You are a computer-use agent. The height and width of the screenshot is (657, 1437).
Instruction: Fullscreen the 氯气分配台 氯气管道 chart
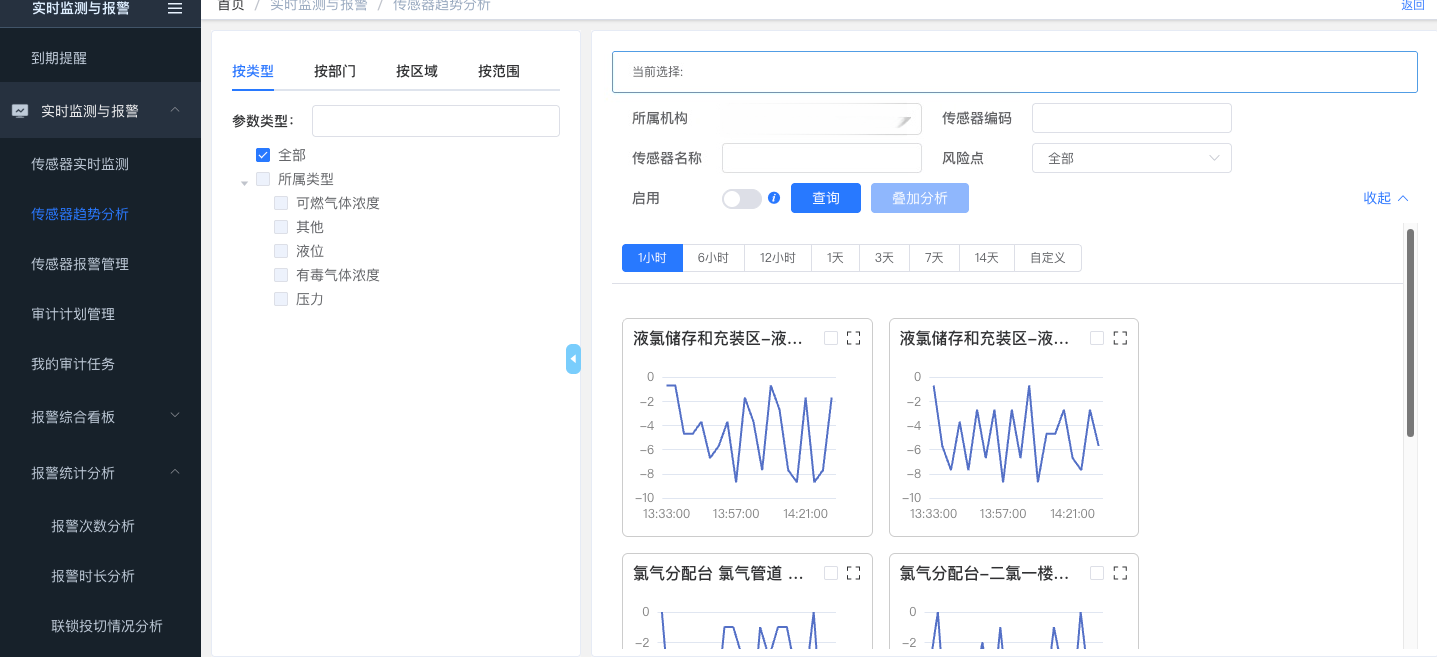click(x=853, y=573)
